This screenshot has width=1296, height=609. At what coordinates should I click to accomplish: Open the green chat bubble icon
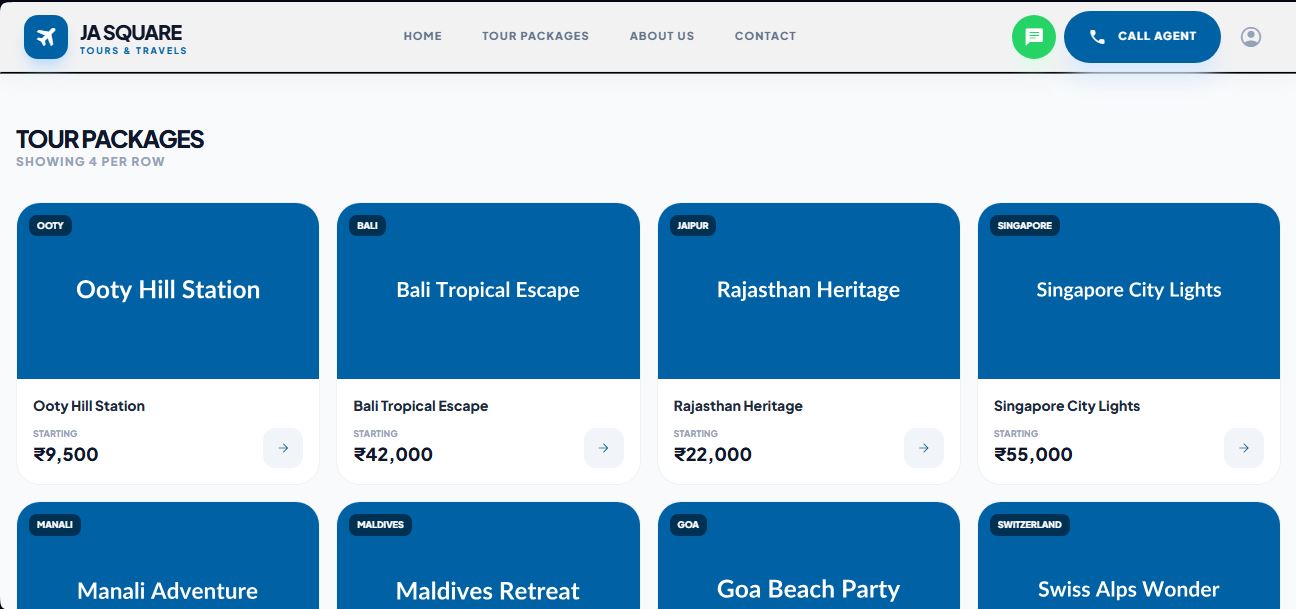1034,37
